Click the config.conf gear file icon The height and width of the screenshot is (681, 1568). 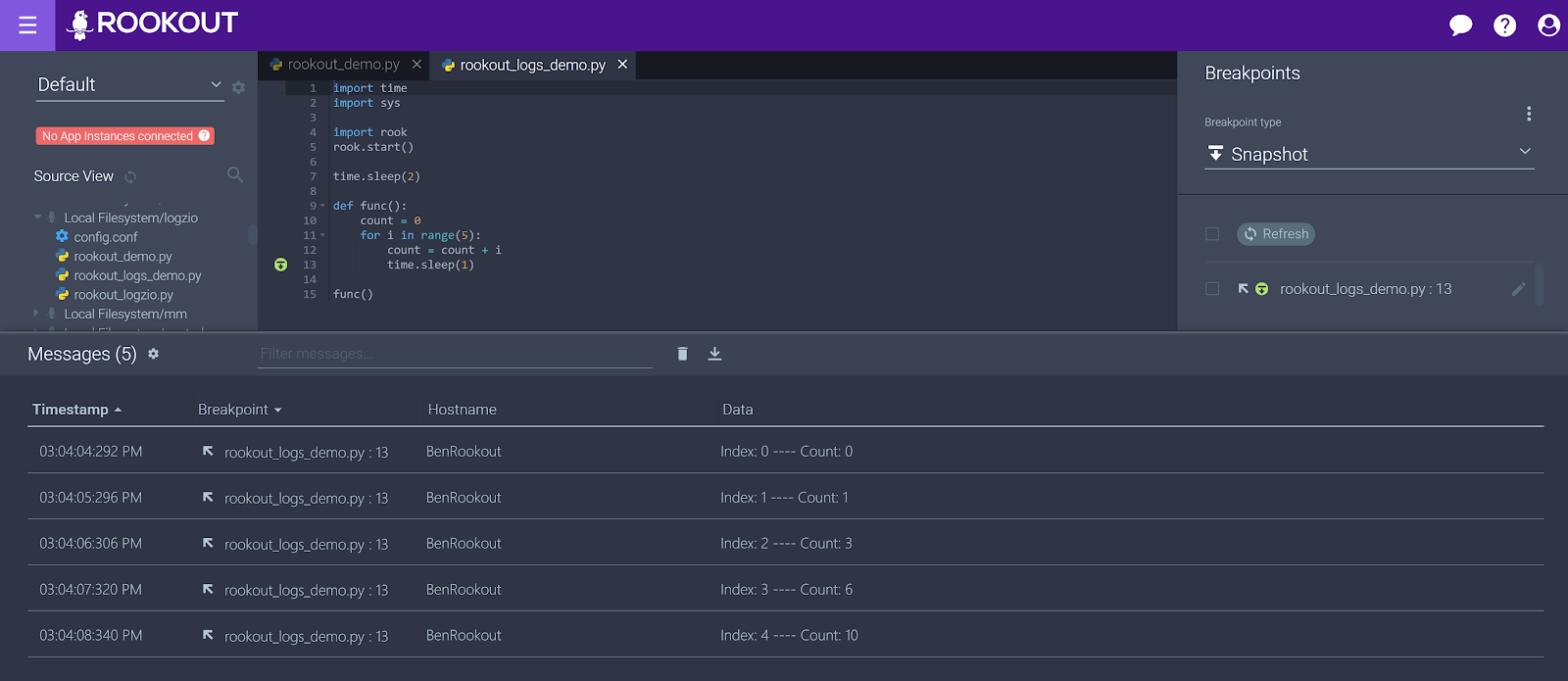tap(62, 236)
